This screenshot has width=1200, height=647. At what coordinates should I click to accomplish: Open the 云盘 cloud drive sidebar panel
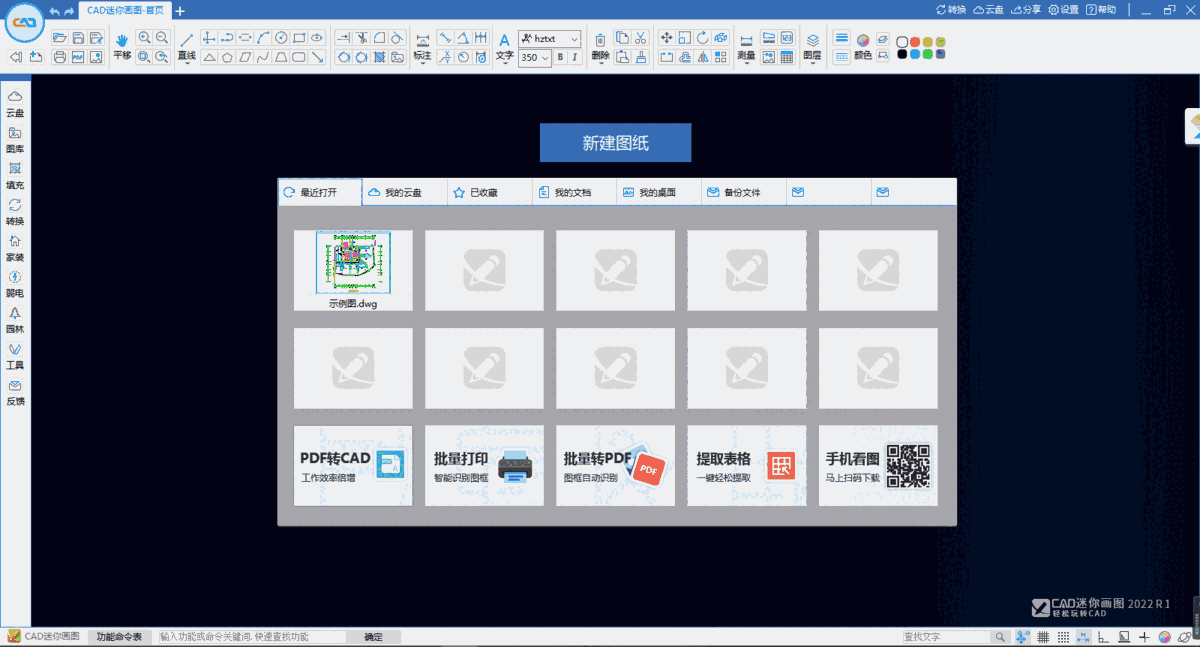pos(14,105)
